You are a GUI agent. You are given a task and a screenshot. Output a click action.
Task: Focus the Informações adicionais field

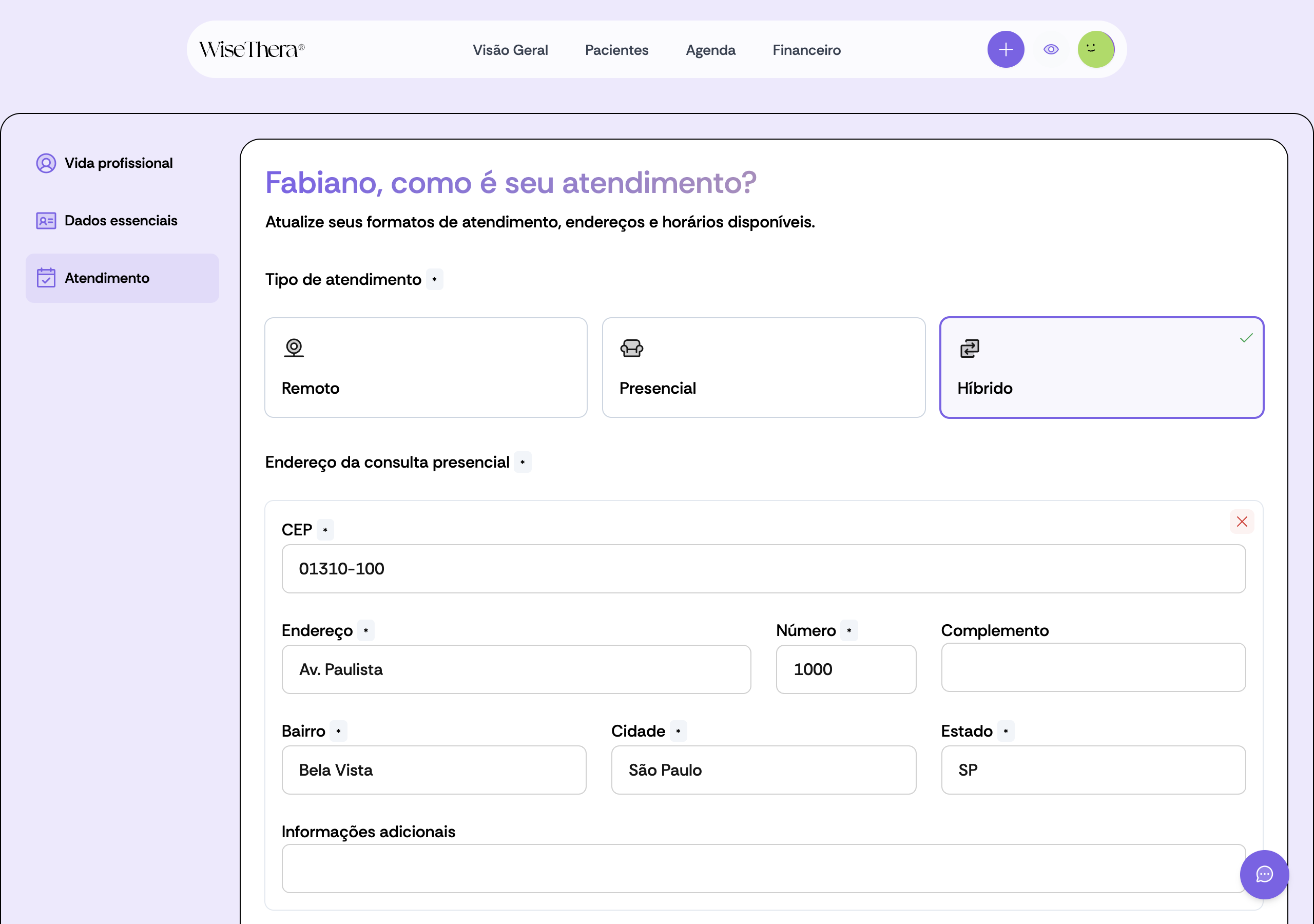coord(763,868)
